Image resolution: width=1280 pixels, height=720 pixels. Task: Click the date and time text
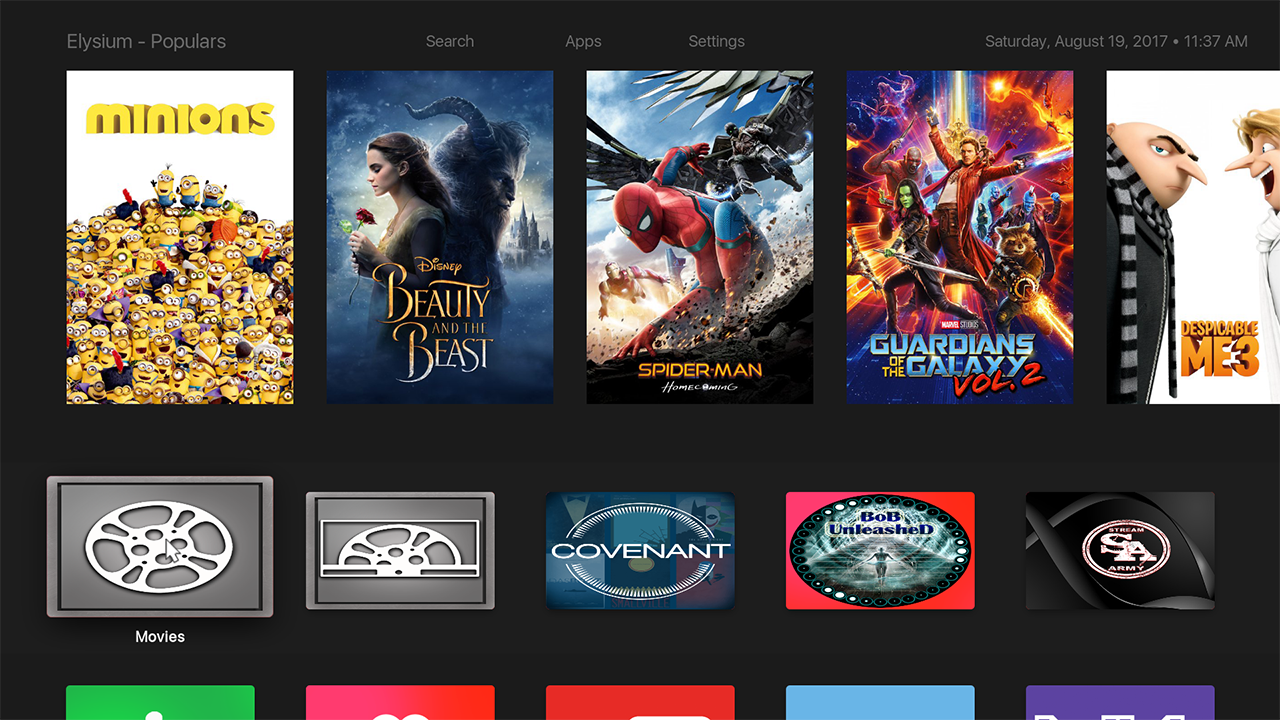tap(1116, 41)
